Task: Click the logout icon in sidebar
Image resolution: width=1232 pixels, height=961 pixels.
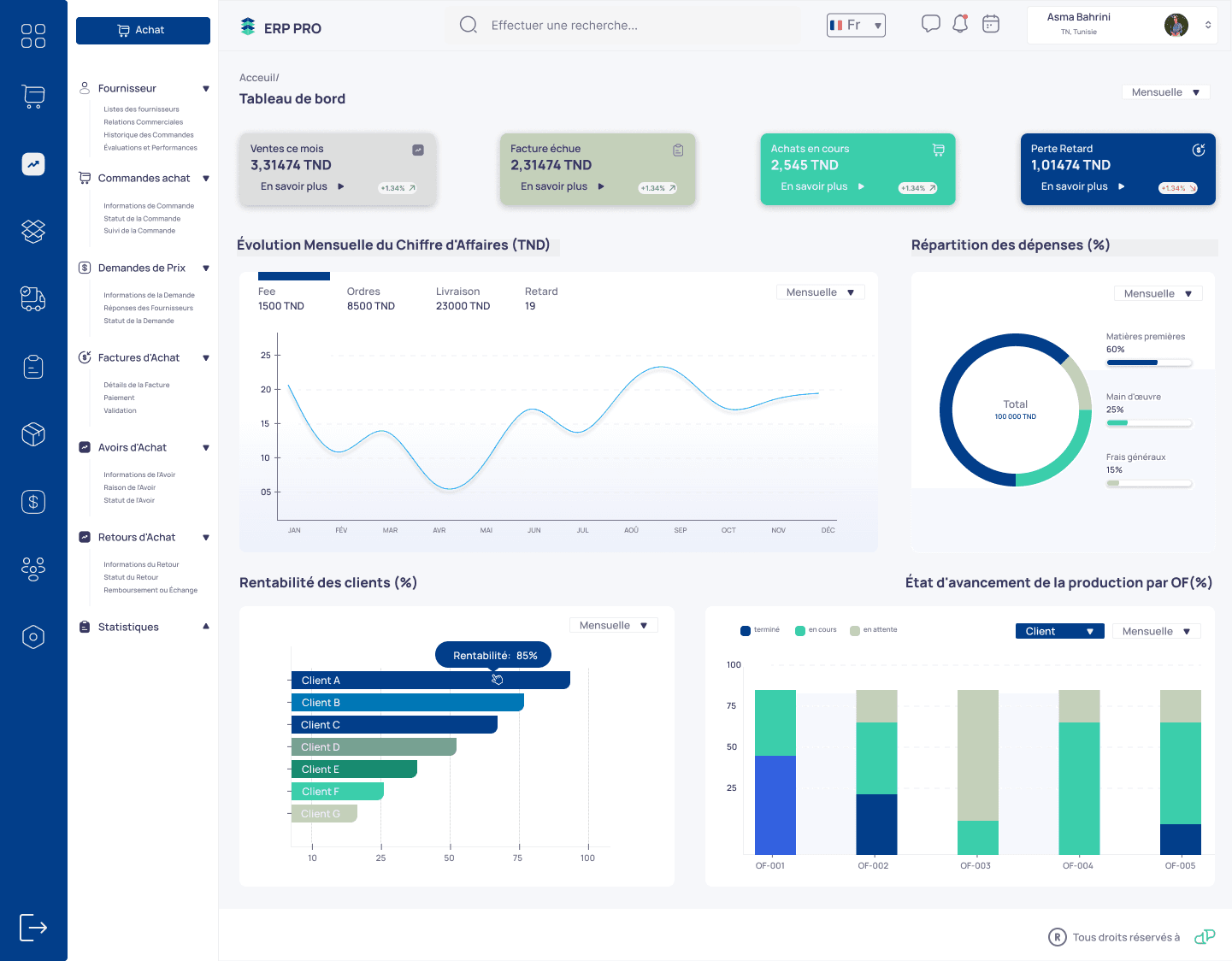Action: [x=33, y=927]
